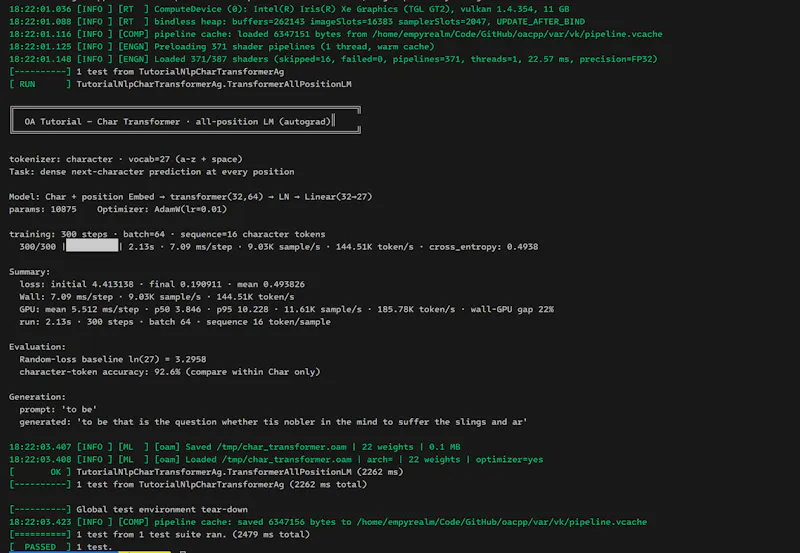800x553 pixels.
Task: Click the 'Generation:' heading
Action: [x=37, y=397]
